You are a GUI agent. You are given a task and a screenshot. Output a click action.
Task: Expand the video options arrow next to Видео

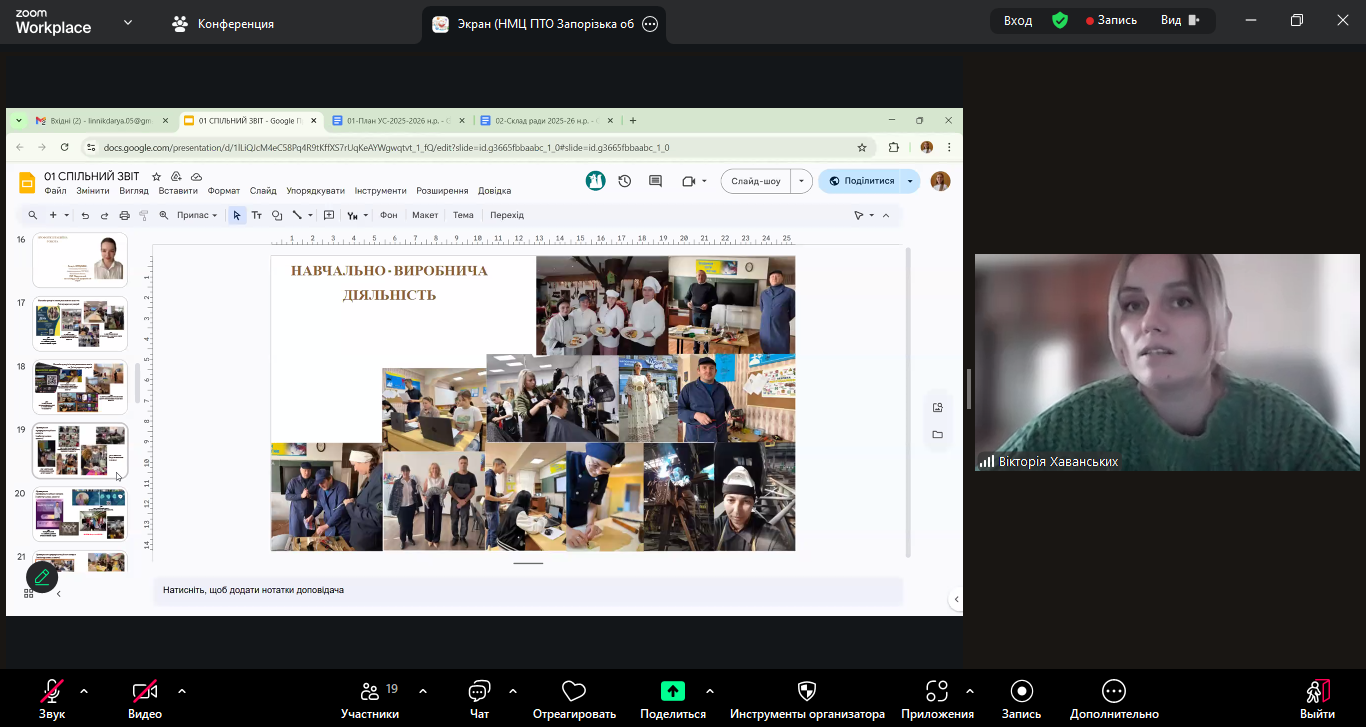click(x=182, y=690)
